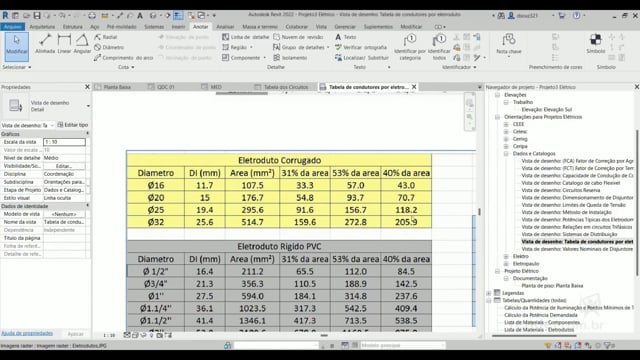Click the Ø25 cell in Eletroduto Corrugado
Viewport: 640px width, 360px height.
[156, 210]
